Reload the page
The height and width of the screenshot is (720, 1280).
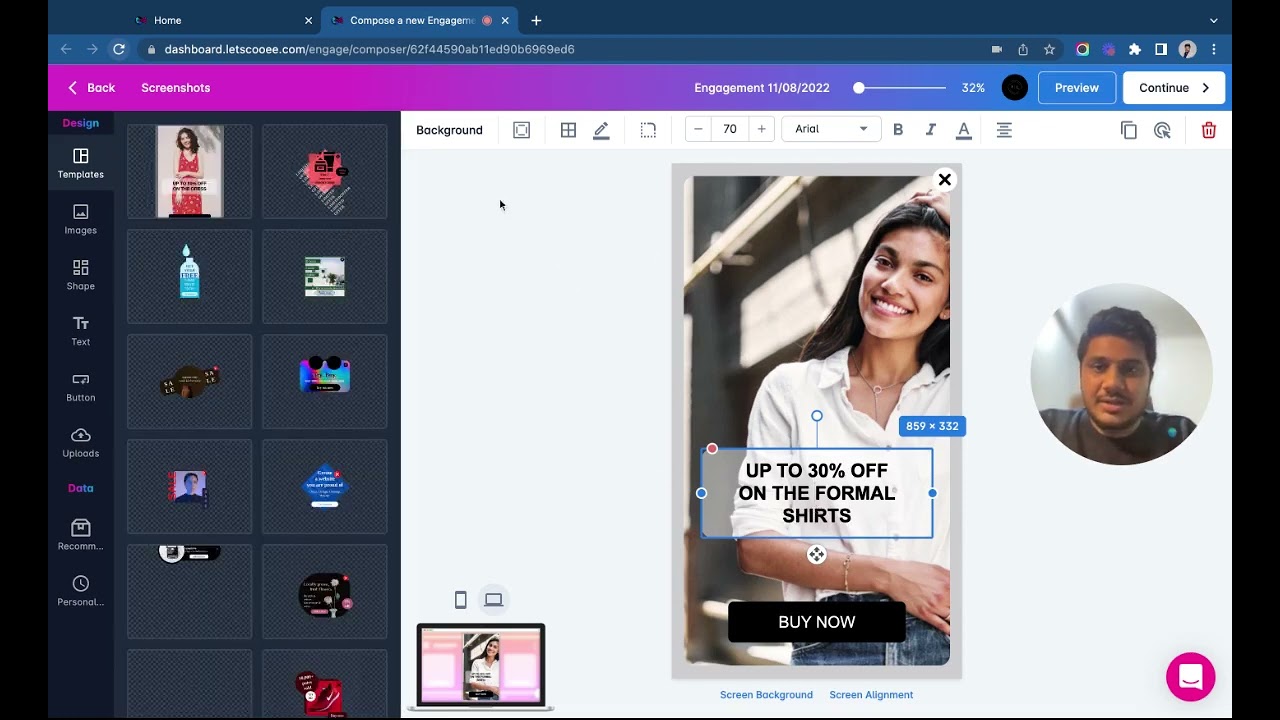[119, 49]
